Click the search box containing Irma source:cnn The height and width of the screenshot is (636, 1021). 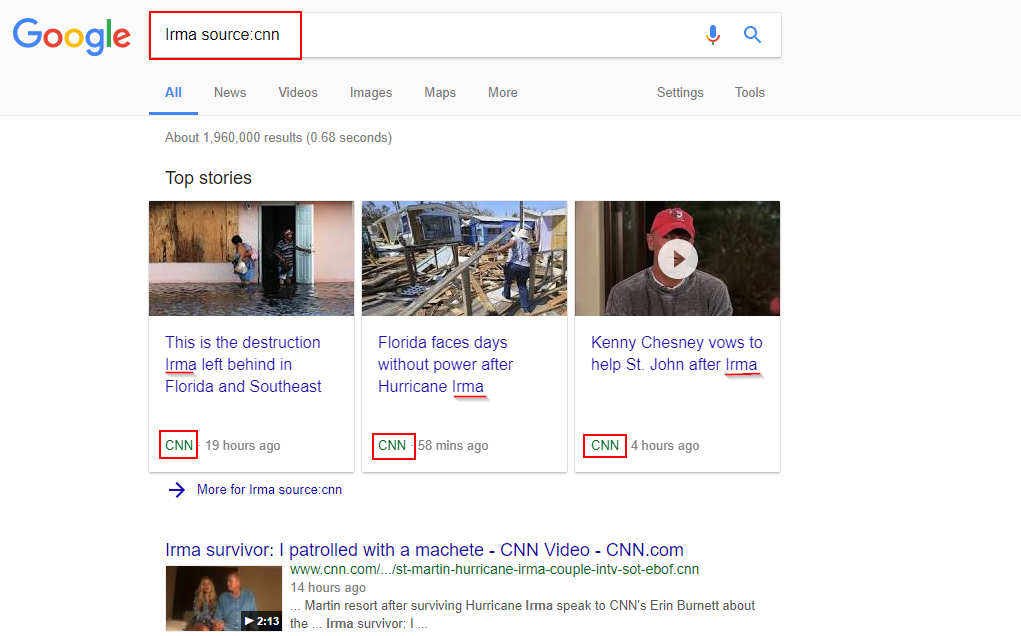tap(465, 35)
